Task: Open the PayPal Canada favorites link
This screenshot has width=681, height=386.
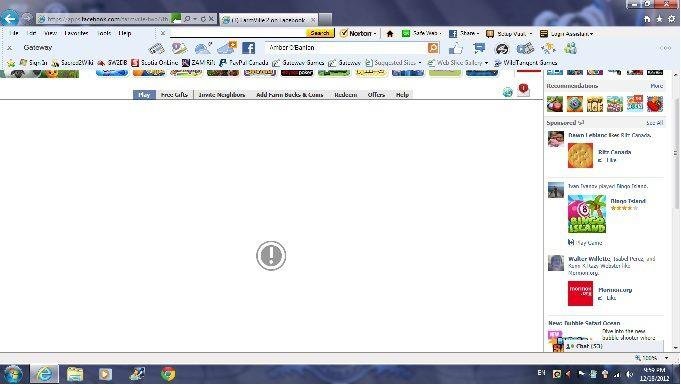Action: click(244, 63)
